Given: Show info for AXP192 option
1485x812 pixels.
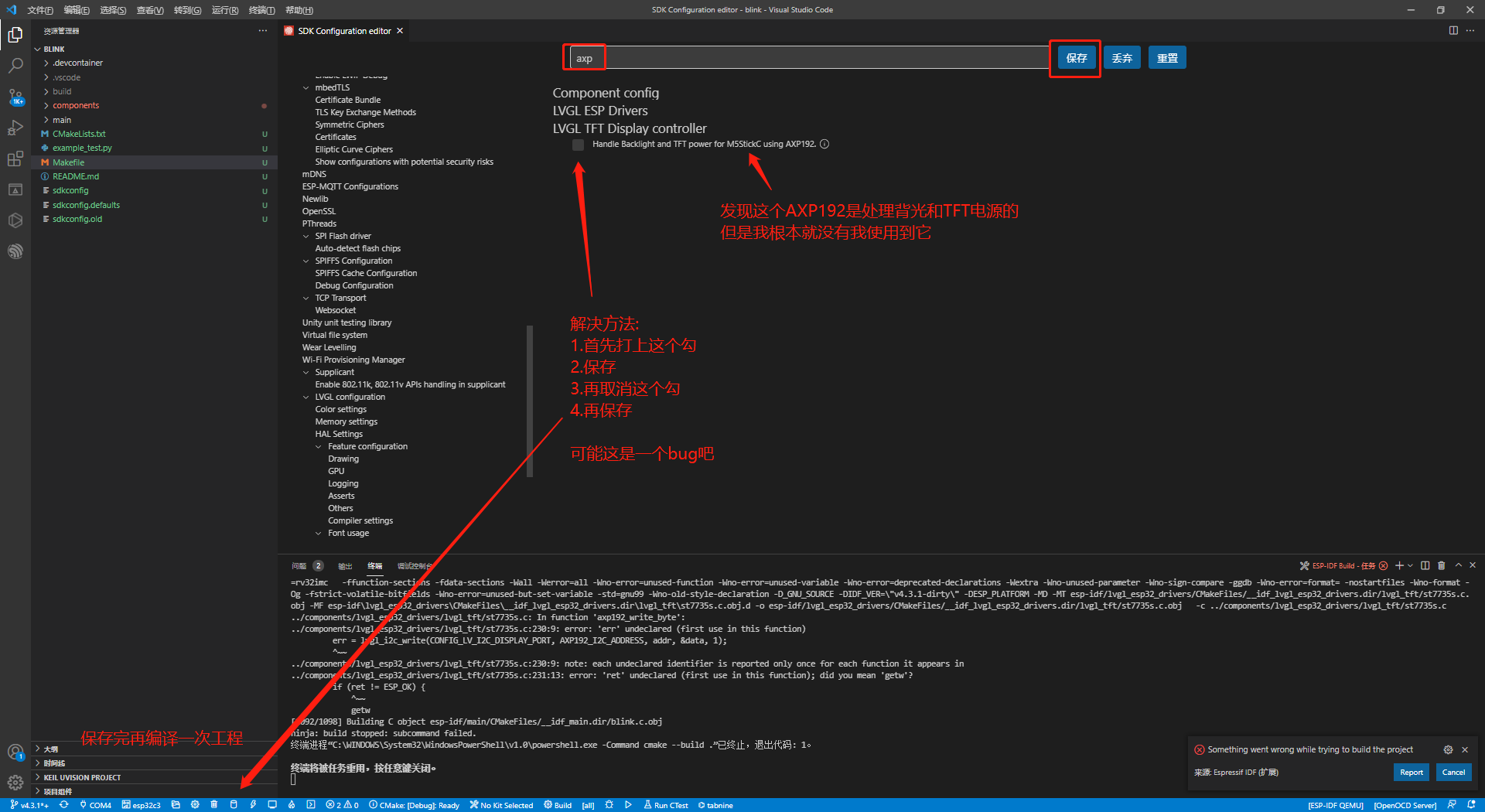Looking at the screenshot, I should point(824,144).
